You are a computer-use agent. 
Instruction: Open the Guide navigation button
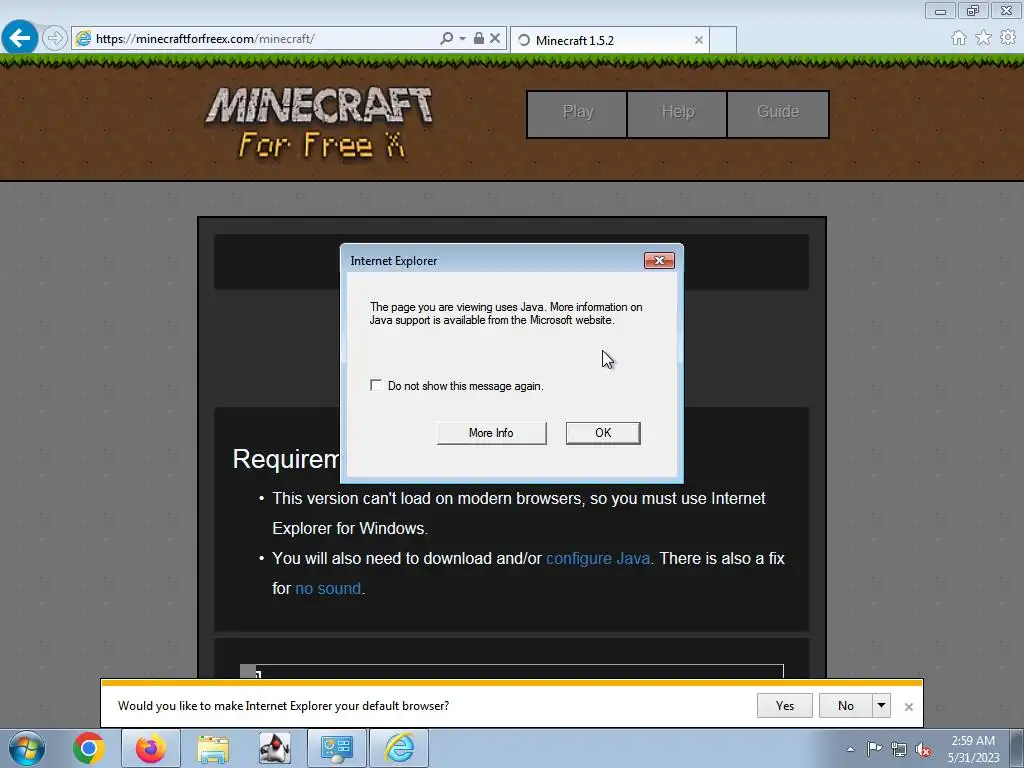[x=778, y=114]
